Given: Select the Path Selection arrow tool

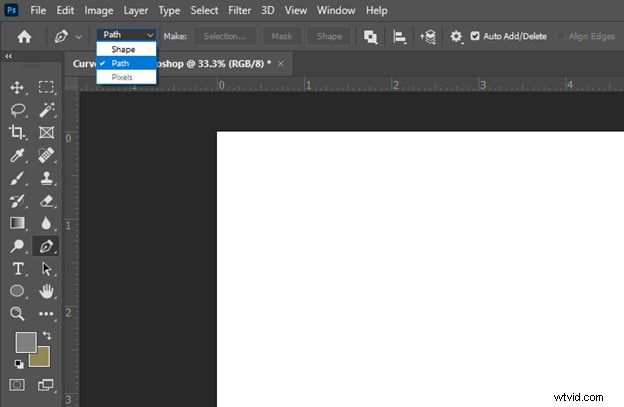Looking at the screenshot, I should [x=46, y=269].
